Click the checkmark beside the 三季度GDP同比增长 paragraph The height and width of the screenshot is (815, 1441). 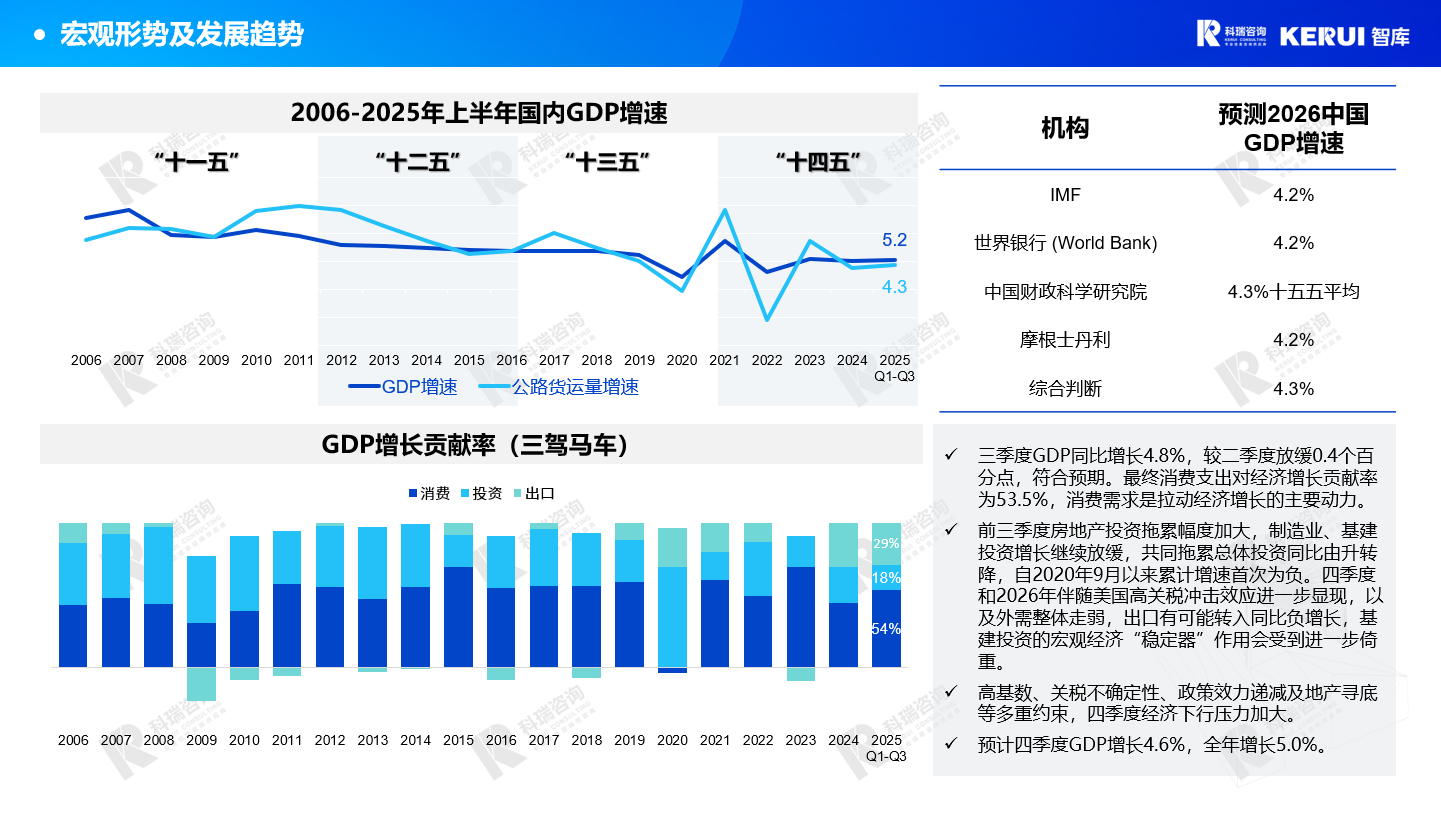pyautogui.click(x=950, y=454)
